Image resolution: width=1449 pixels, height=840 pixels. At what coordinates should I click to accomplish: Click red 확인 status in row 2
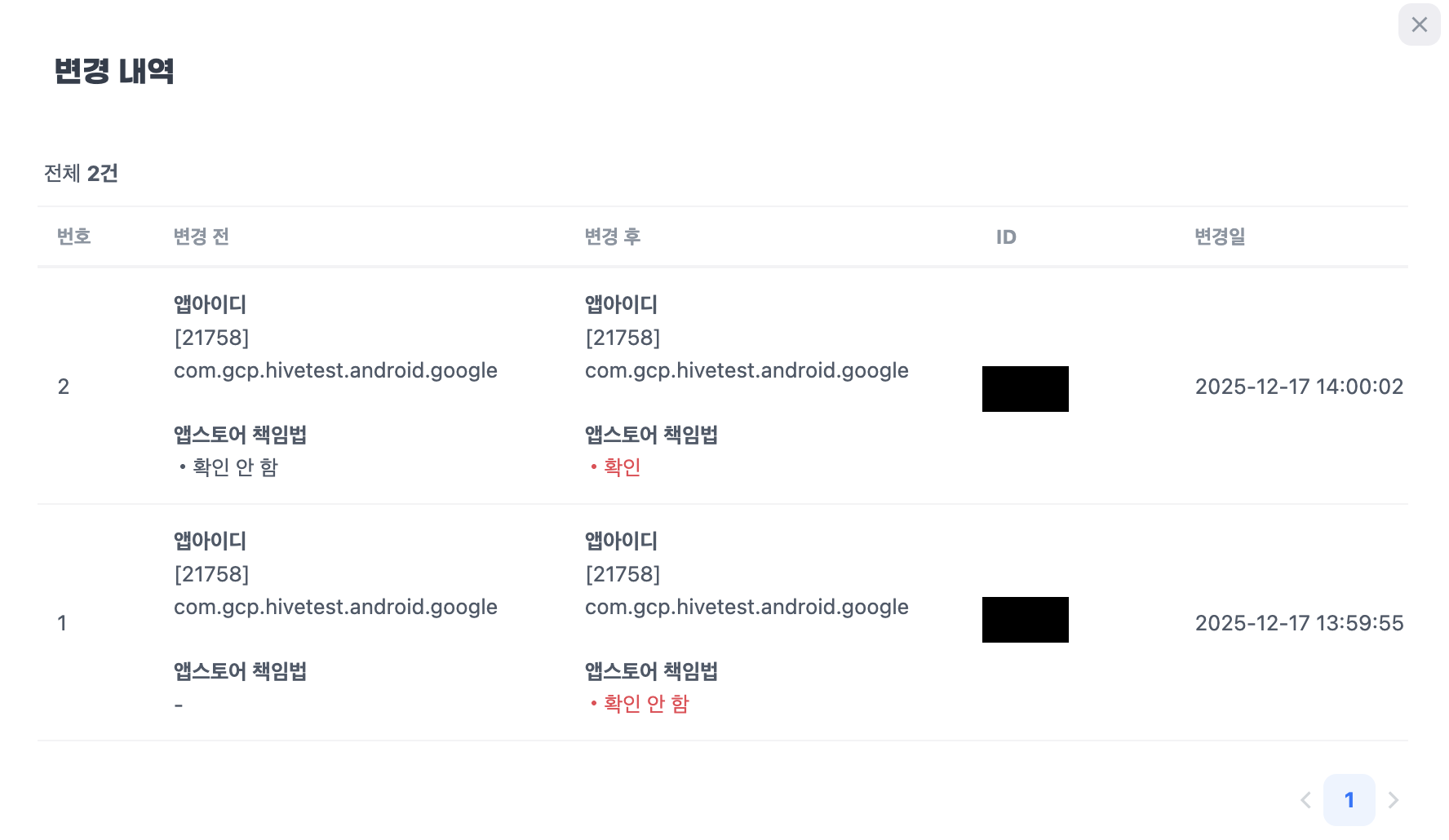622,467
